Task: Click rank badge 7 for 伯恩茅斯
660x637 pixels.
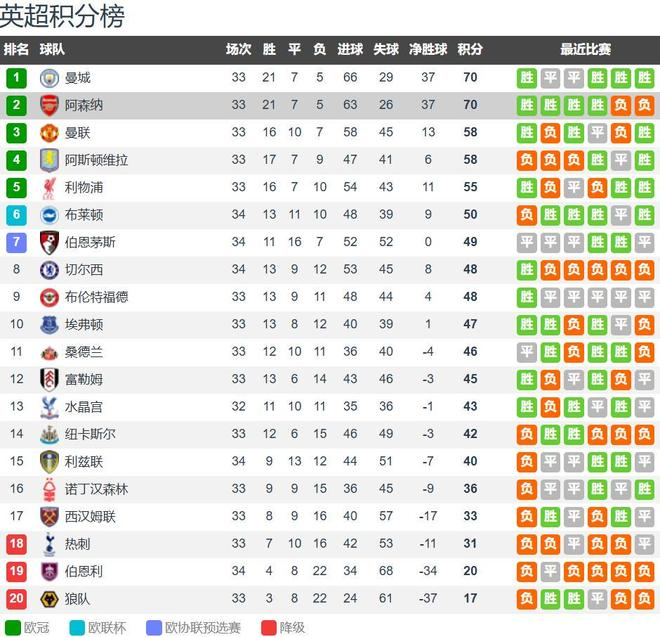Action: 17,242
